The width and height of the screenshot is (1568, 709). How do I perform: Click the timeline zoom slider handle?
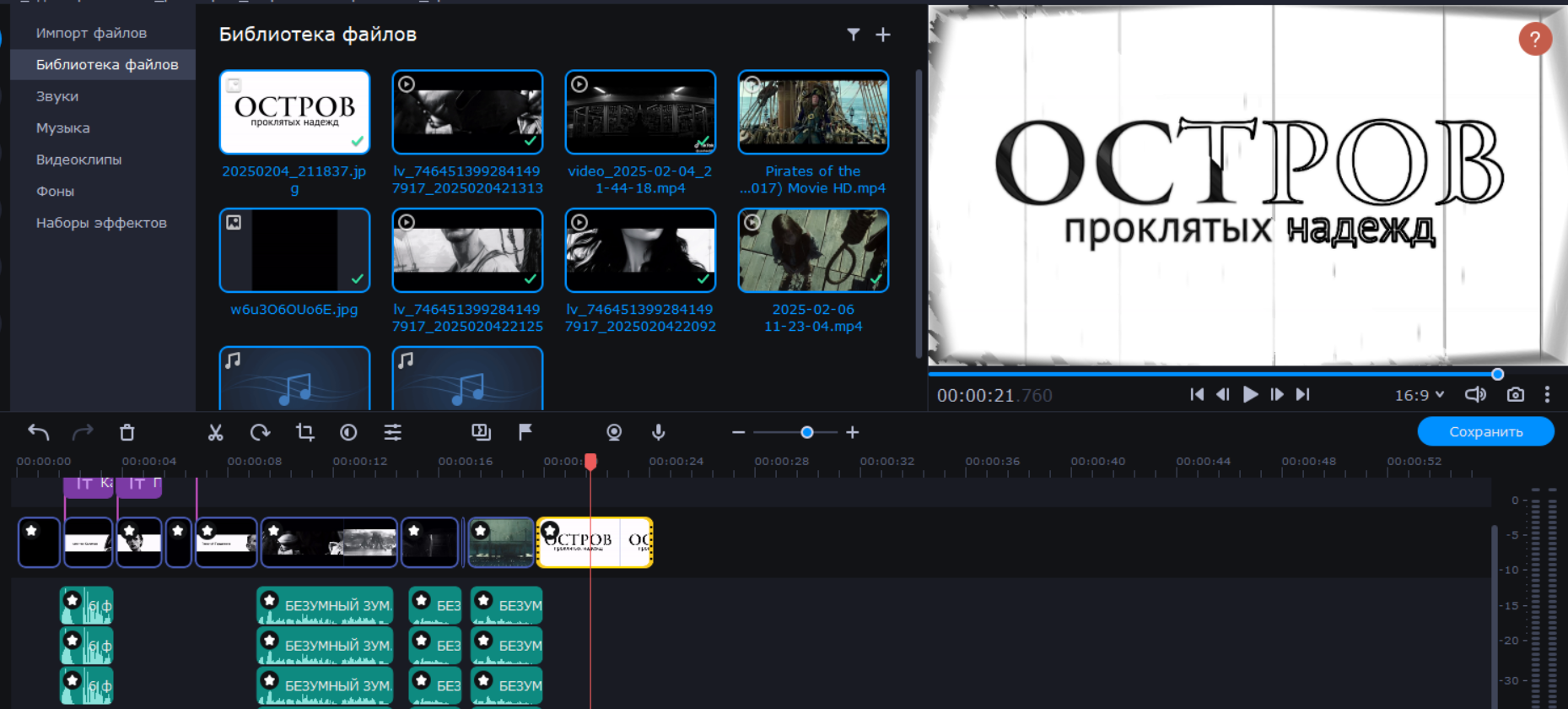click(807, 433)
